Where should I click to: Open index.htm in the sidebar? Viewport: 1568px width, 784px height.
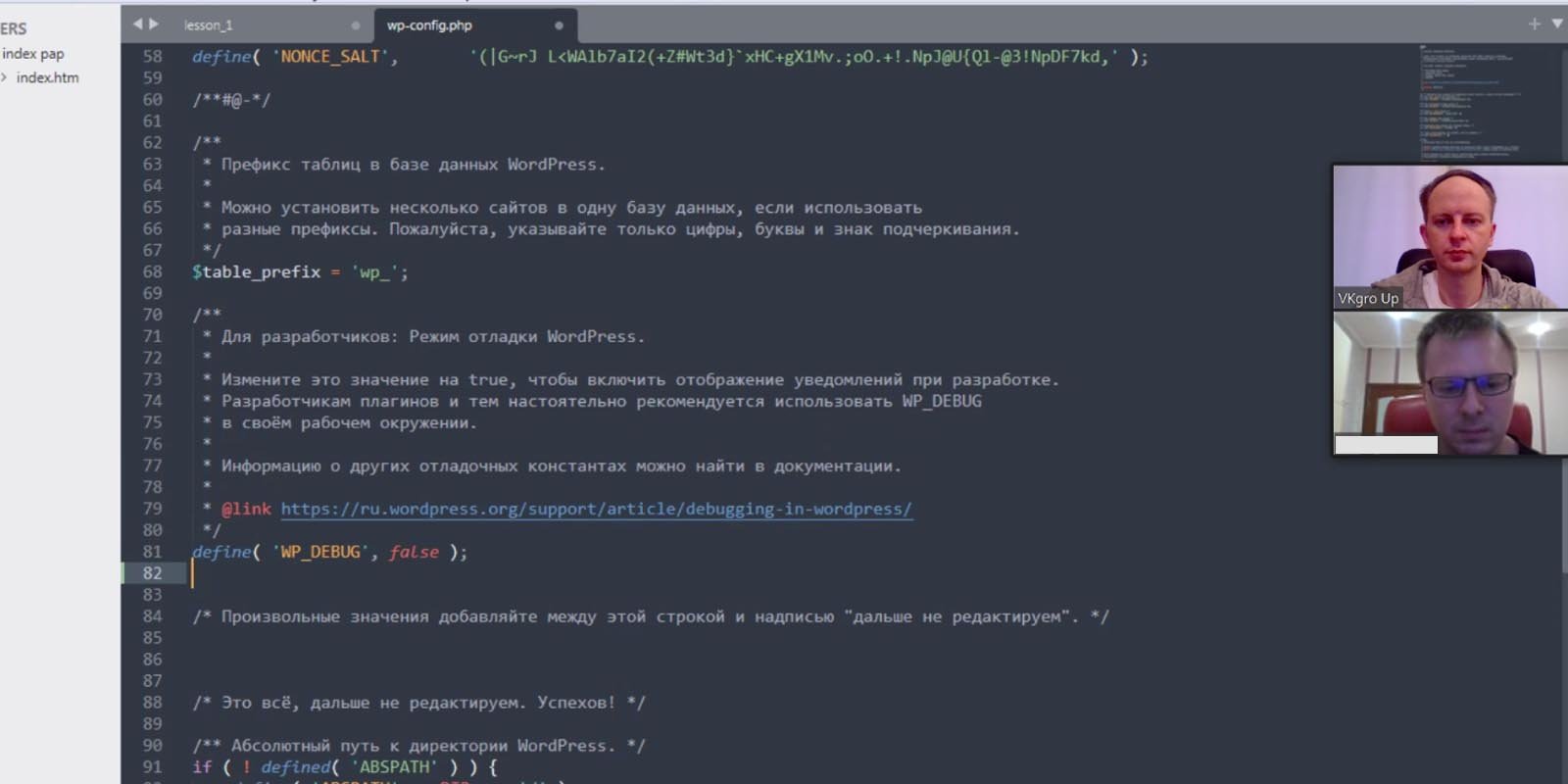tap(47, 77)
